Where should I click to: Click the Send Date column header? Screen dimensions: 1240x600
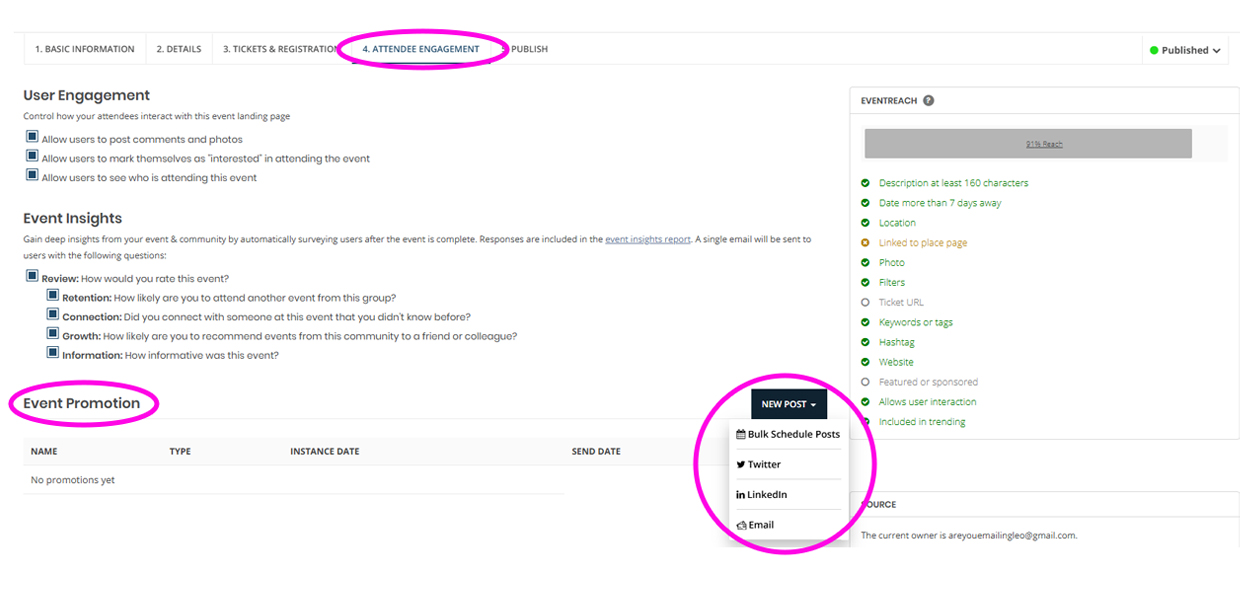pyautogui.click(x=596, y=452)
